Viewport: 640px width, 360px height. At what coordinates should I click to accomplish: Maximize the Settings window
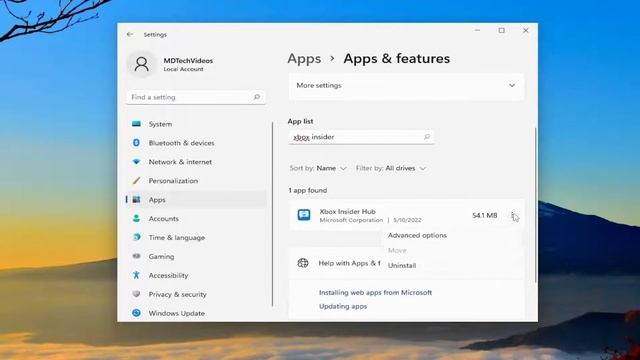click(x=502, y=31)
